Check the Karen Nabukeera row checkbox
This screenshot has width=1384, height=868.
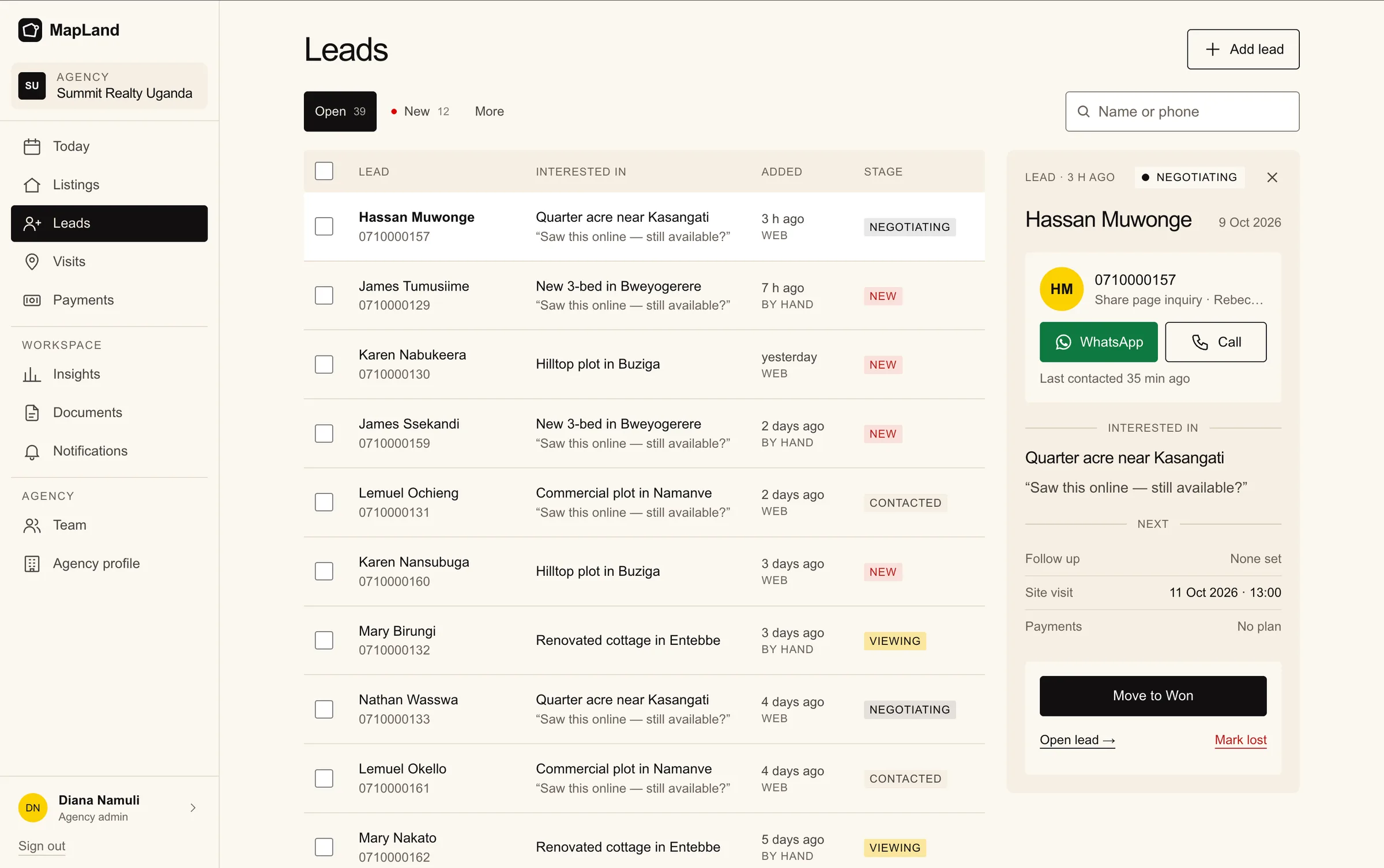(x=324, y=364)
